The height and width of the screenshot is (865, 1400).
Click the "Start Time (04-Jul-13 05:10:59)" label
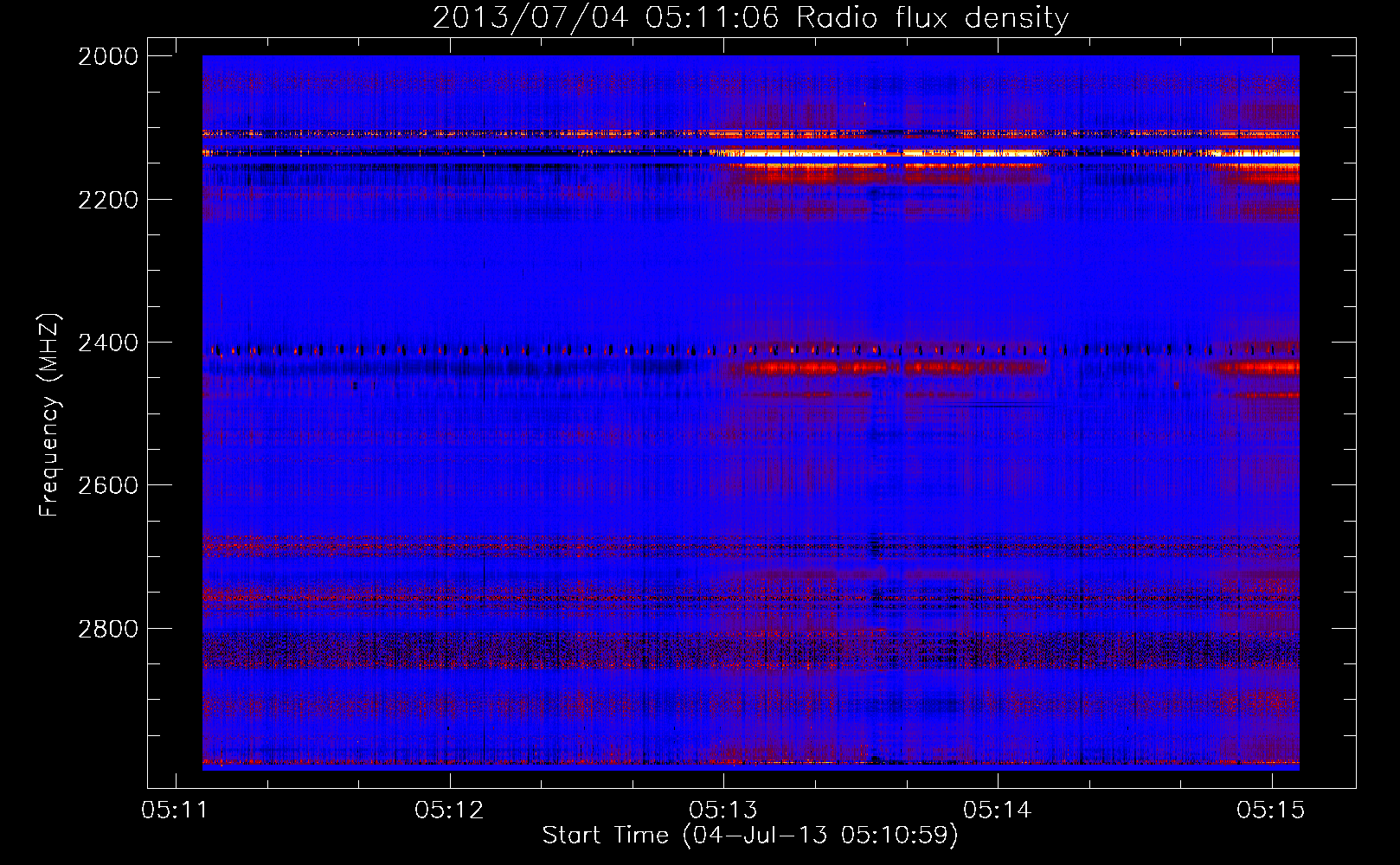(x=750, y=836)
